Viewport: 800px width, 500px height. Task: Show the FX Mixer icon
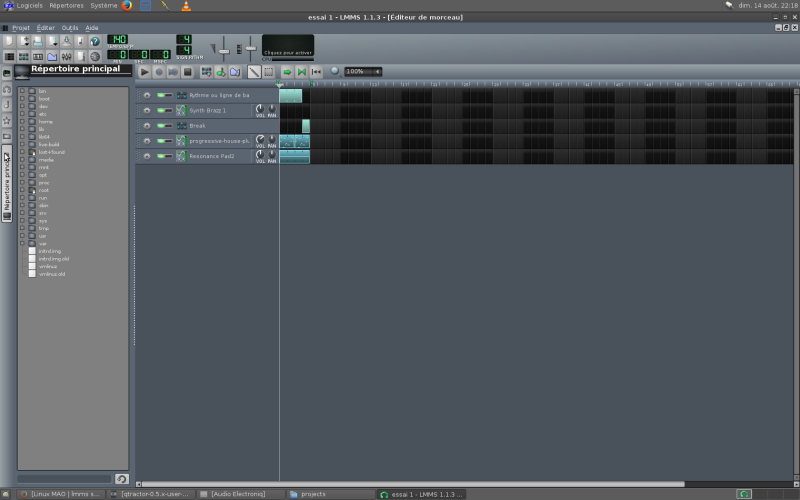click(66, 56)
